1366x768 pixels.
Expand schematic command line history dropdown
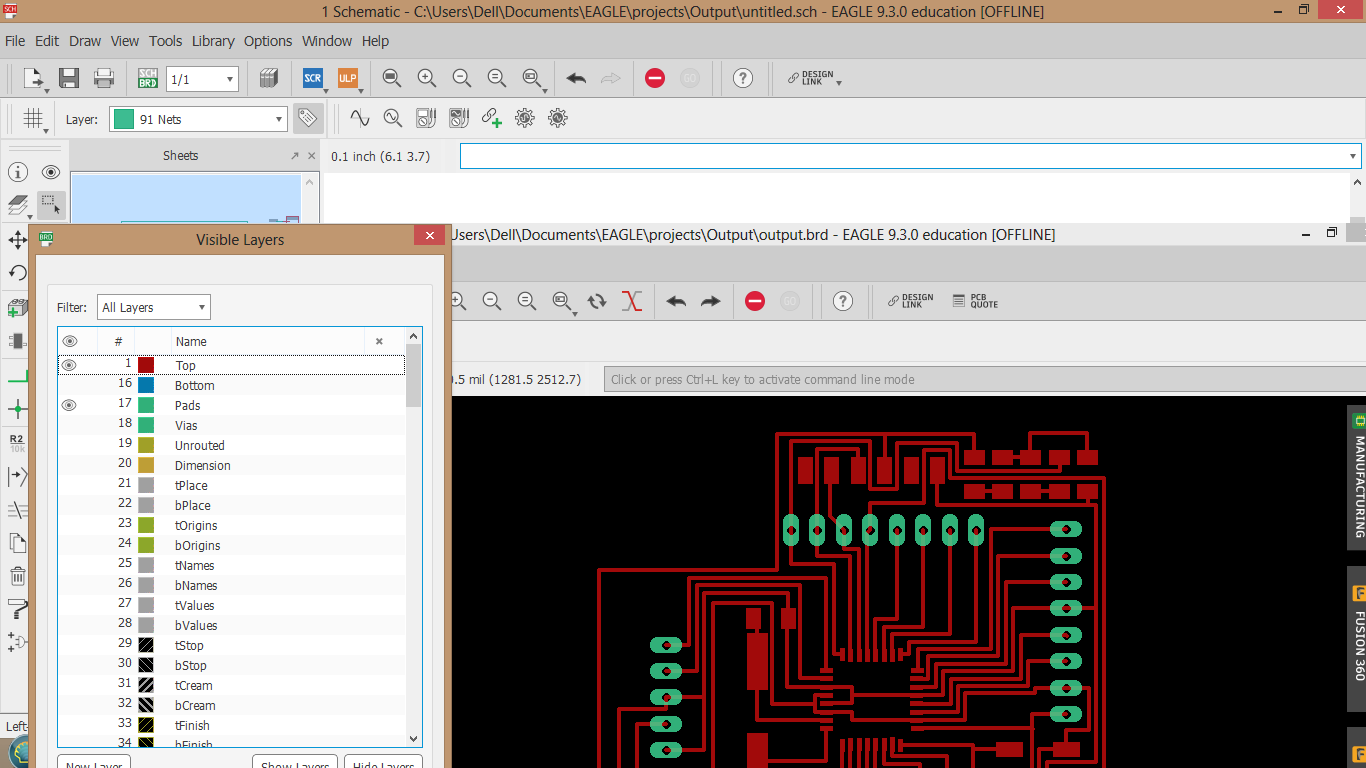(x=1353, y=156)
